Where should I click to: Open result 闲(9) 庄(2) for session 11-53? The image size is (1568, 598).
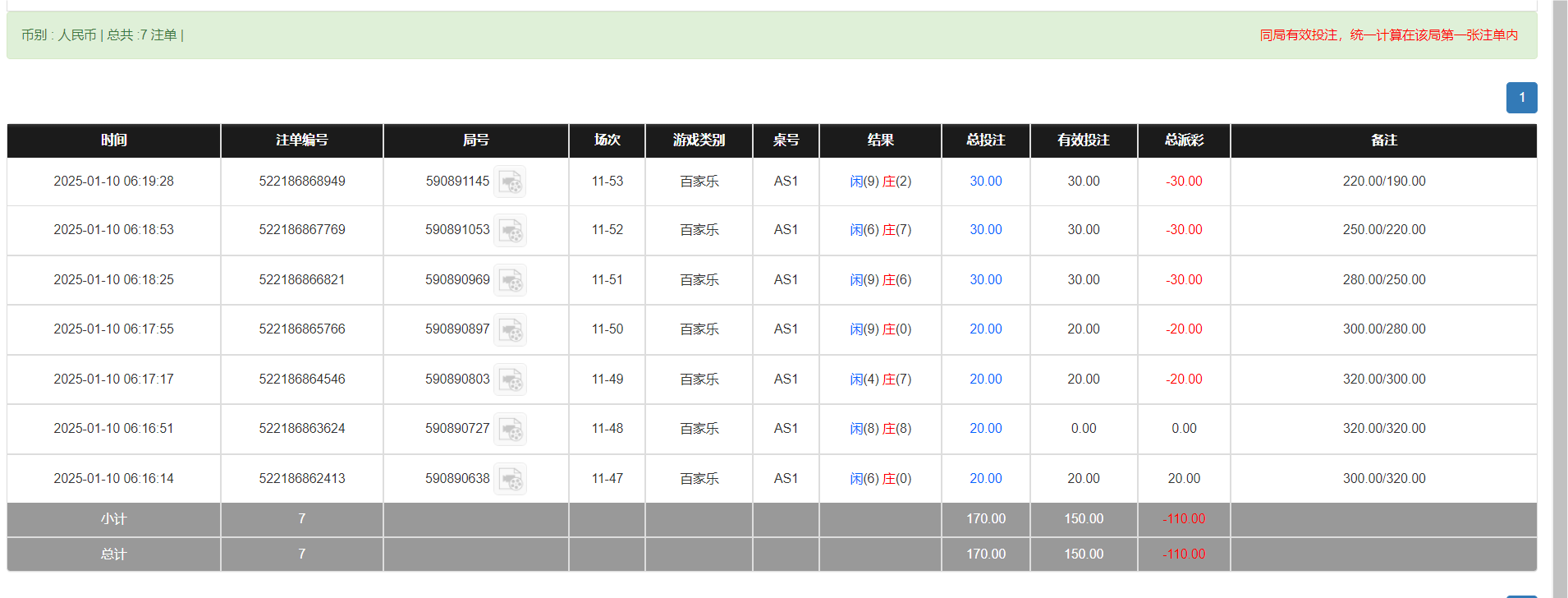tap(880, 182)
